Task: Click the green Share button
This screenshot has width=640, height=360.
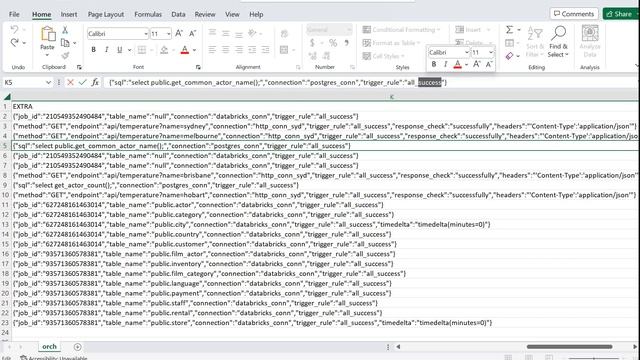Action: coord(620,14)
